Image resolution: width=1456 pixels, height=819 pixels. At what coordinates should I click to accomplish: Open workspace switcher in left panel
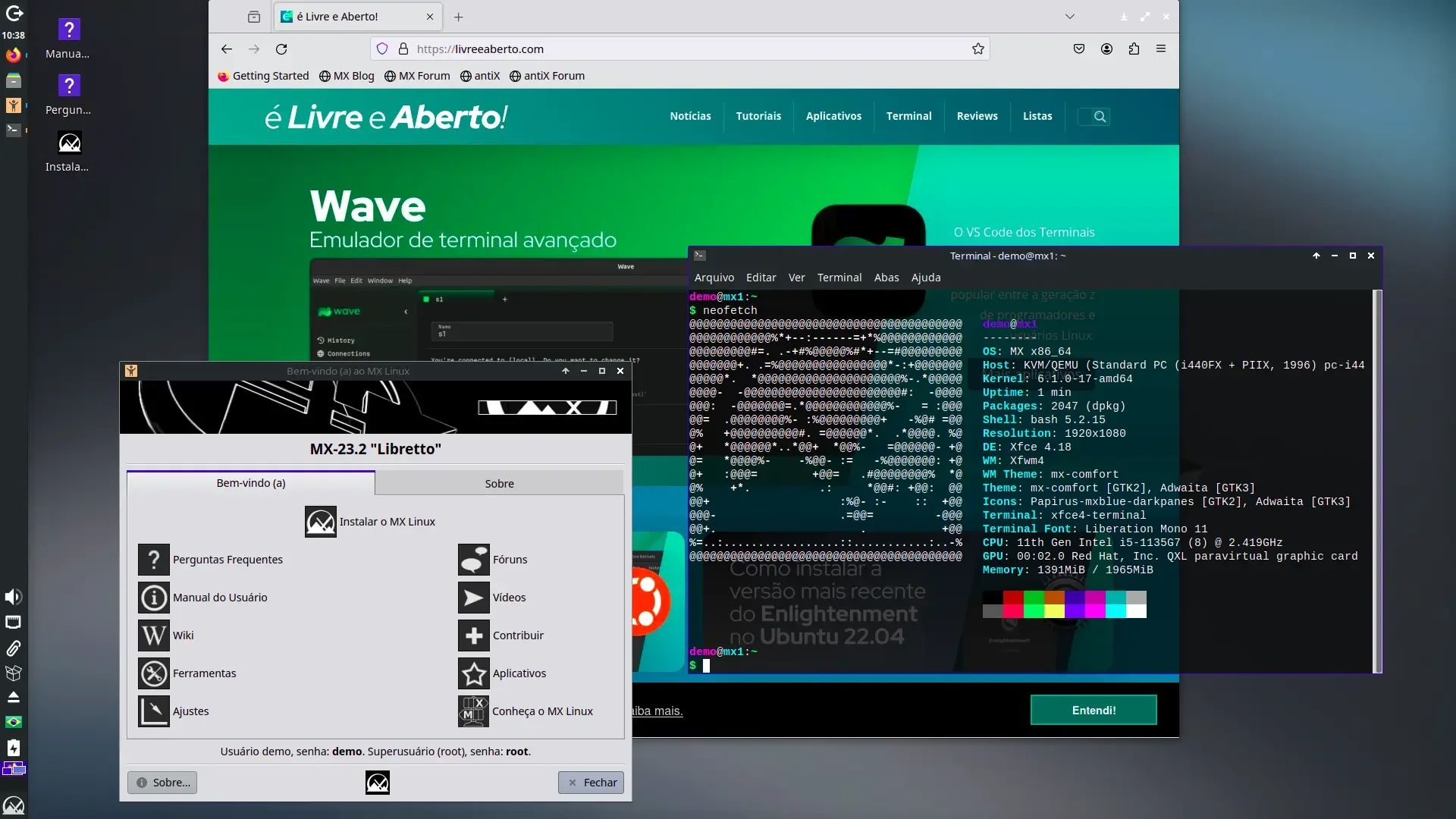click(13, 768)
